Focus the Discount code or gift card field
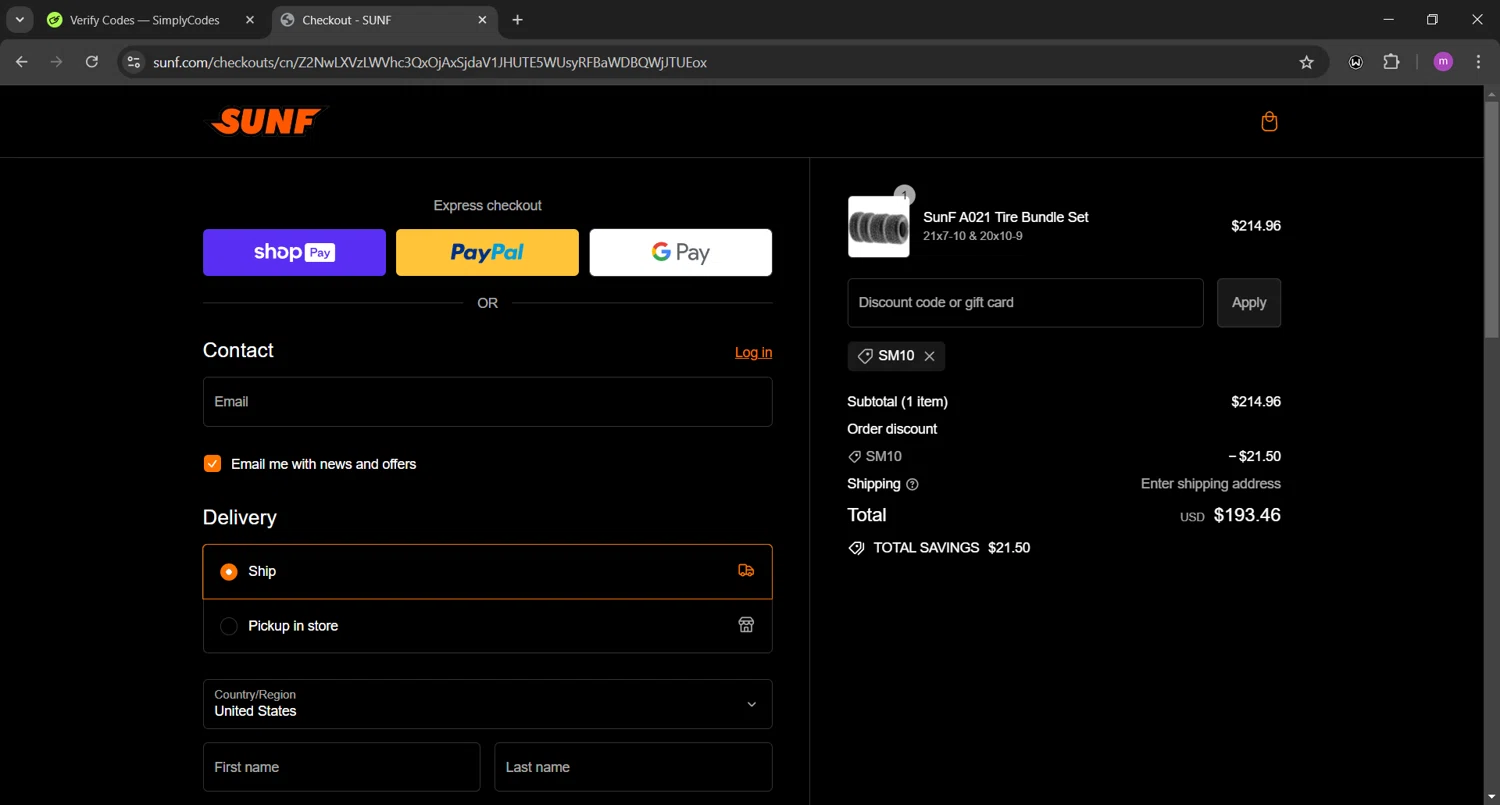Viewport: 1500px width, 805px height. tap(1025, 303)
